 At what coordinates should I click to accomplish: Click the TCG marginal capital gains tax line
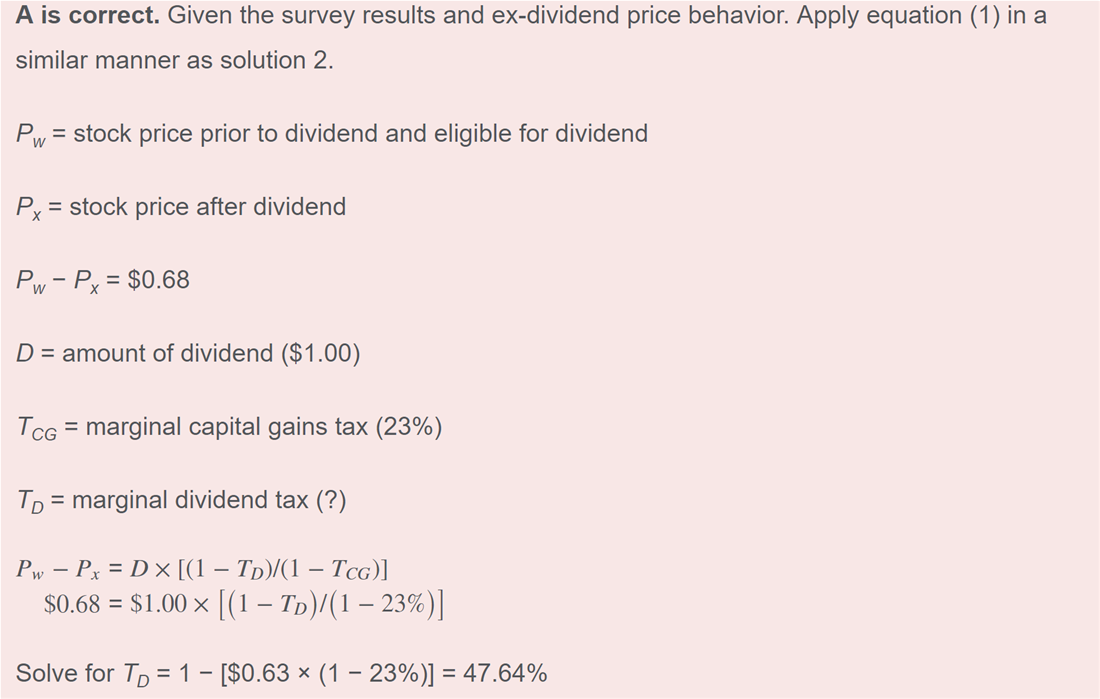(229, 427)
